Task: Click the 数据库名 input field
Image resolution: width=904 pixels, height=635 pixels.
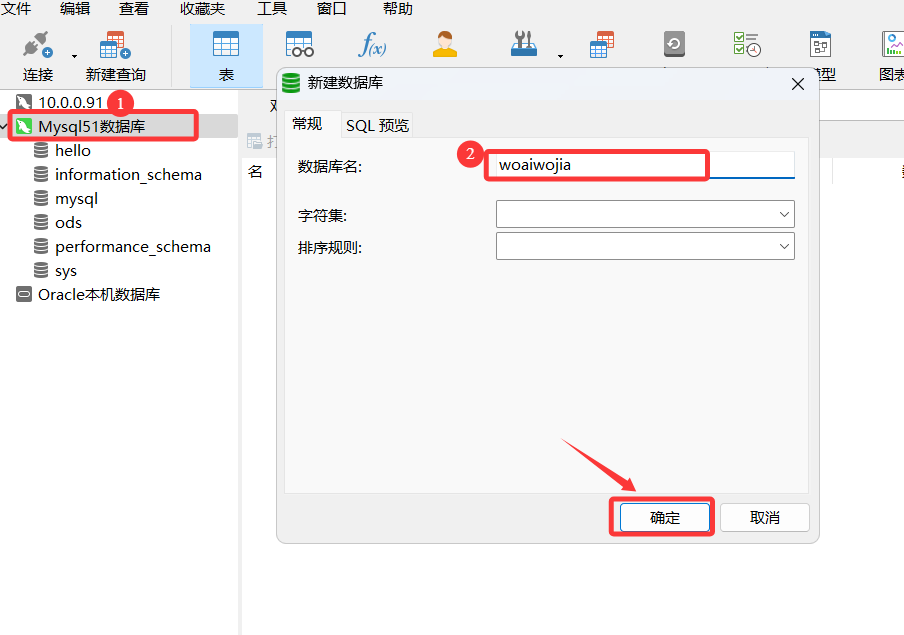Action: pos(640,165)
